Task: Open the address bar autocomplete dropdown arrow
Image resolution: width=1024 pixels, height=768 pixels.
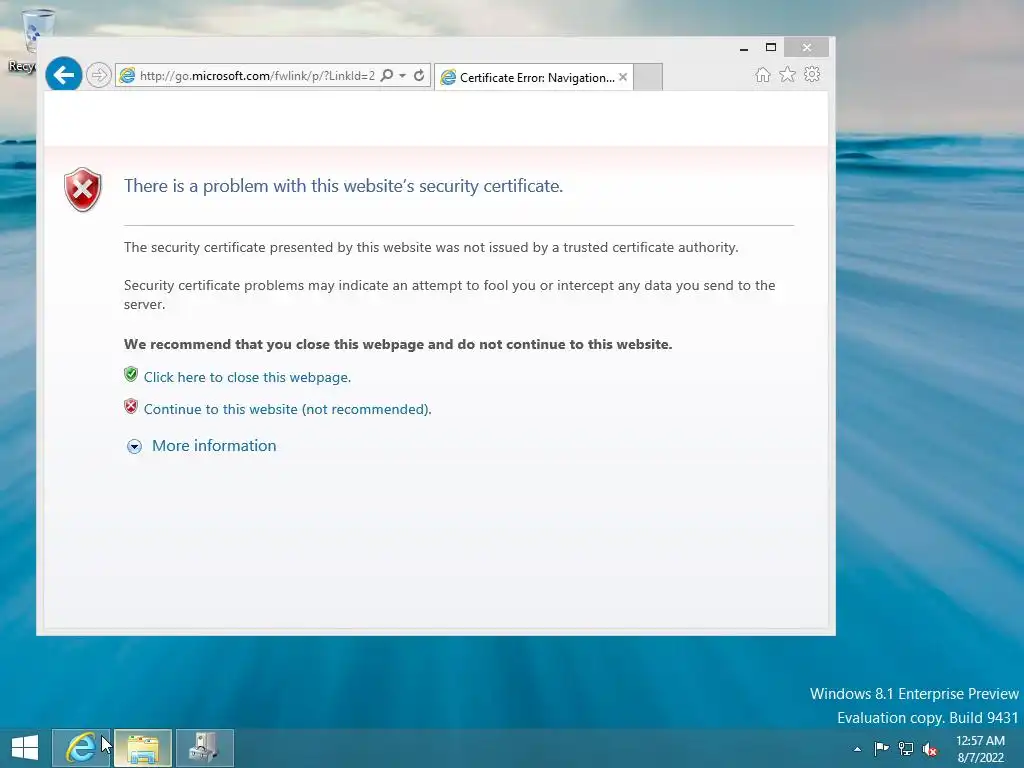Action: click(403, 75)
